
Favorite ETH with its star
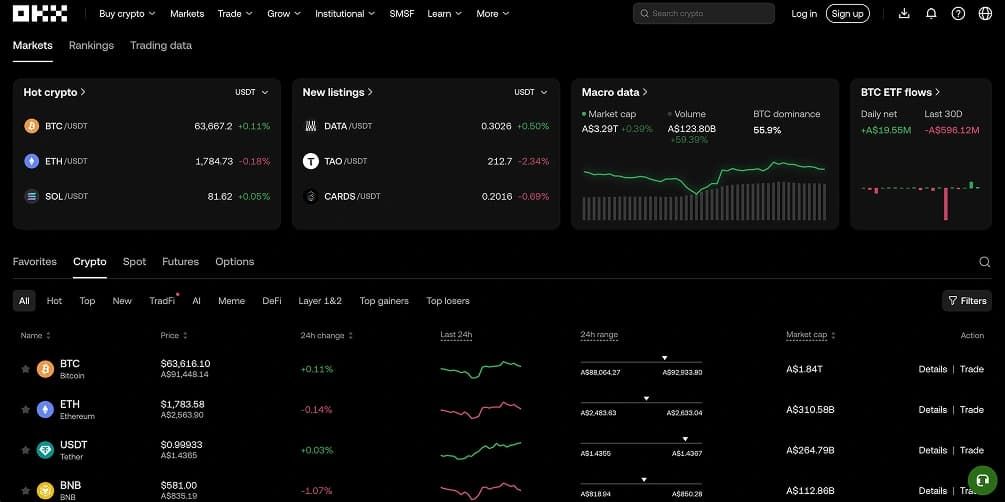tap(26, 409)
